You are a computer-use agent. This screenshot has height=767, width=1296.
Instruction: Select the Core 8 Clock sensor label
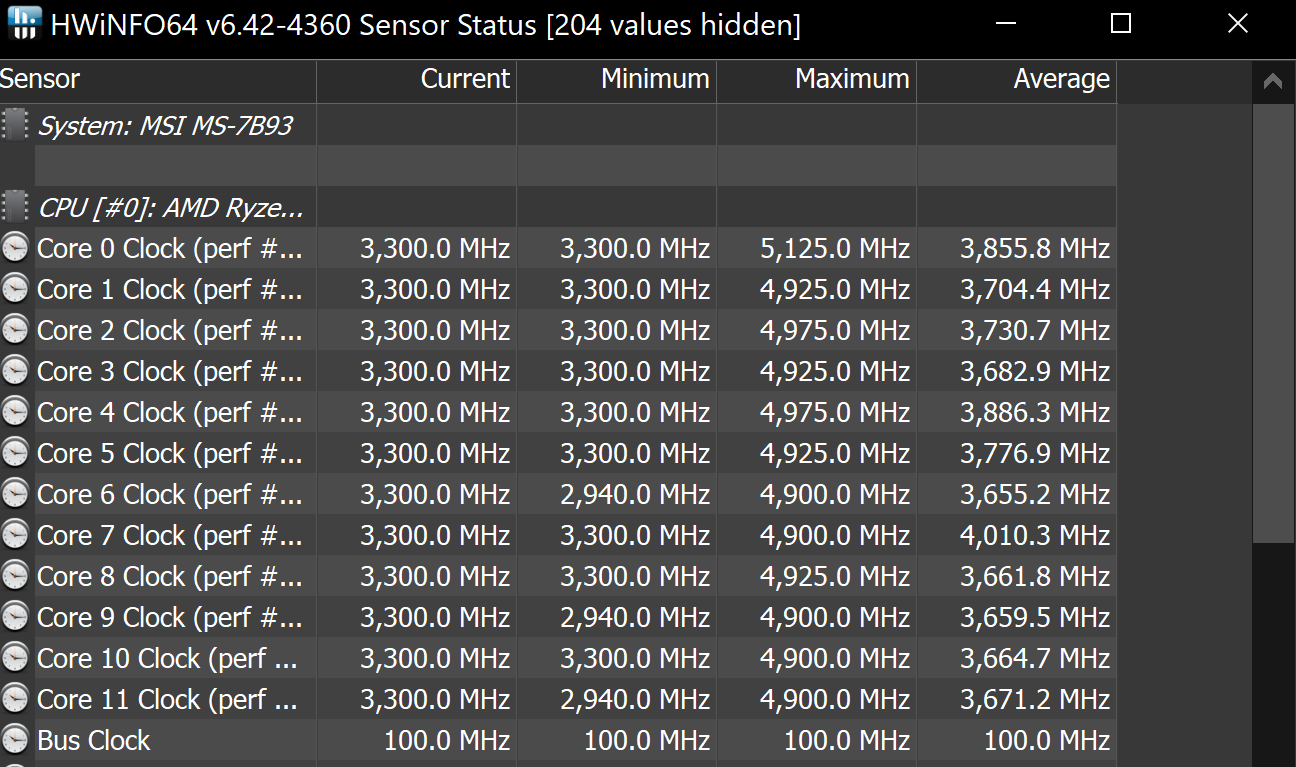coord(169,576)
